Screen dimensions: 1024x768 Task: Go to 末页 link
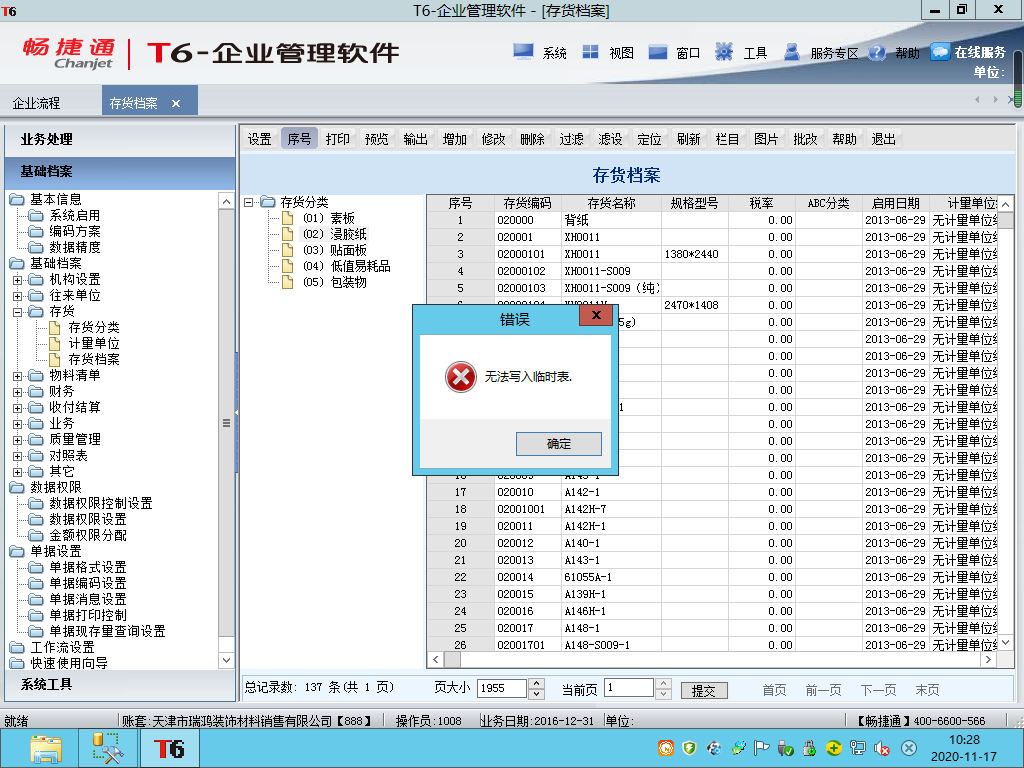[x=927, y=690]
